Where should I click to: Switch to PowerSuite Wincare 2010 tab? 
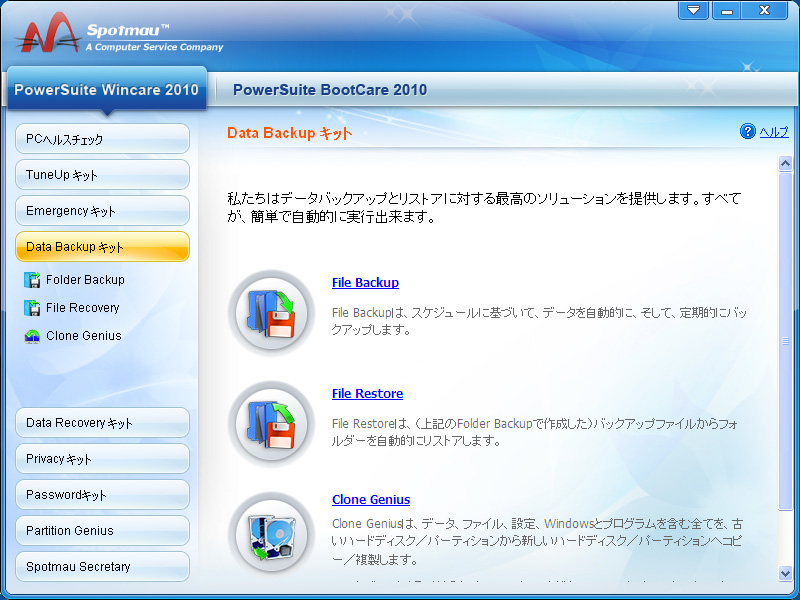(107, 89)
